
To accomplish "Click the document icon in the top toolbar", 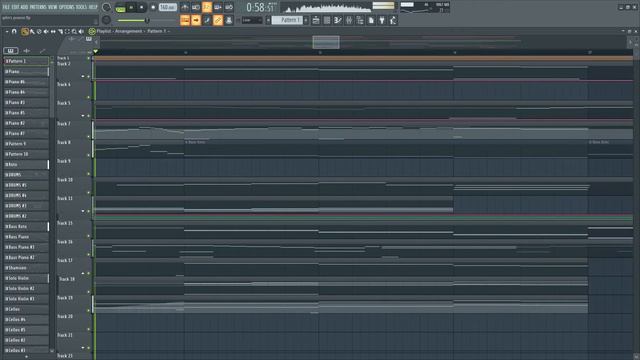I will point(371,20).
